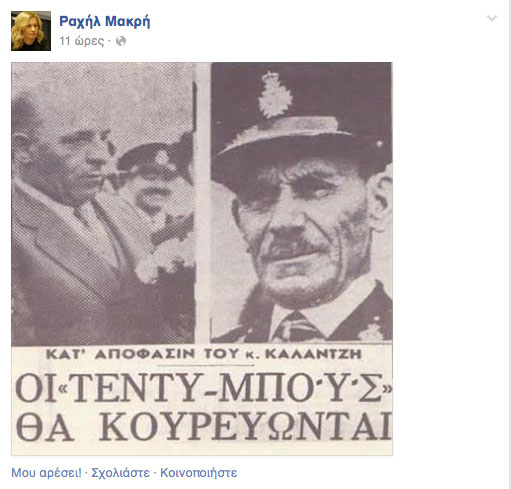This screenshot has height=489, width=511.
Task: Open post options chevron menu
Action: [492, 18]
